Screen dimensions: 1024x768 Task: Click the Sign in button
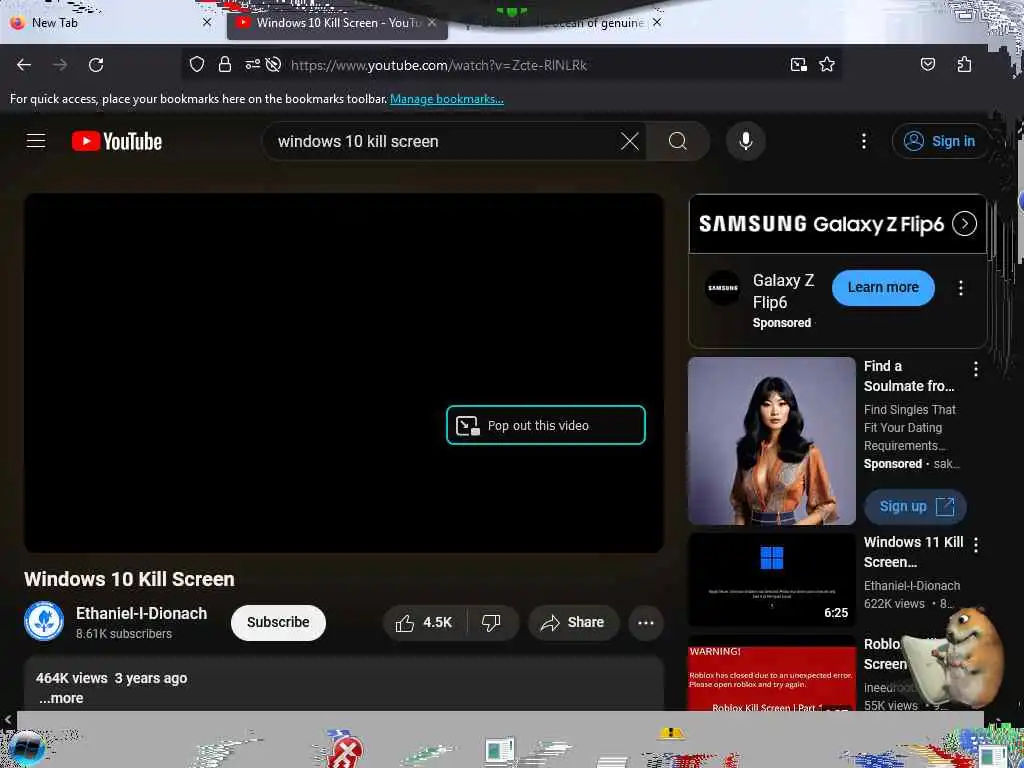click(940, 141)
